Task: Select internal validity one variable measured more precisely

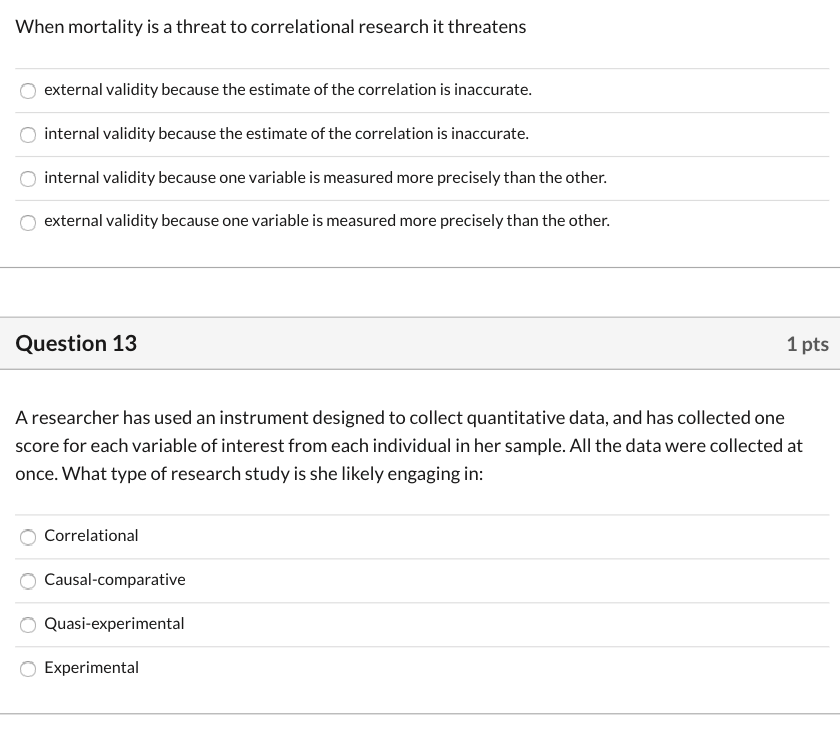Action: tap(27, 178)
